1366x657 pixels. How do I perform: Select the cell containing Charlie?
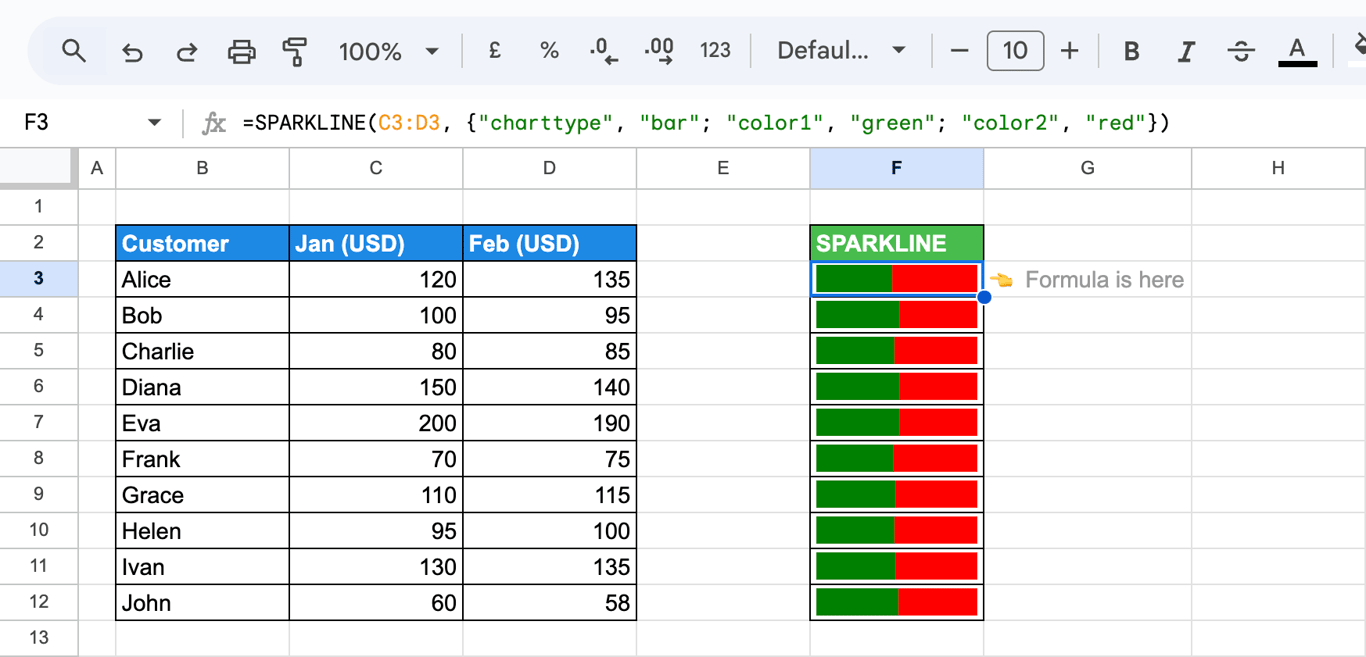[x=202, y=351]
